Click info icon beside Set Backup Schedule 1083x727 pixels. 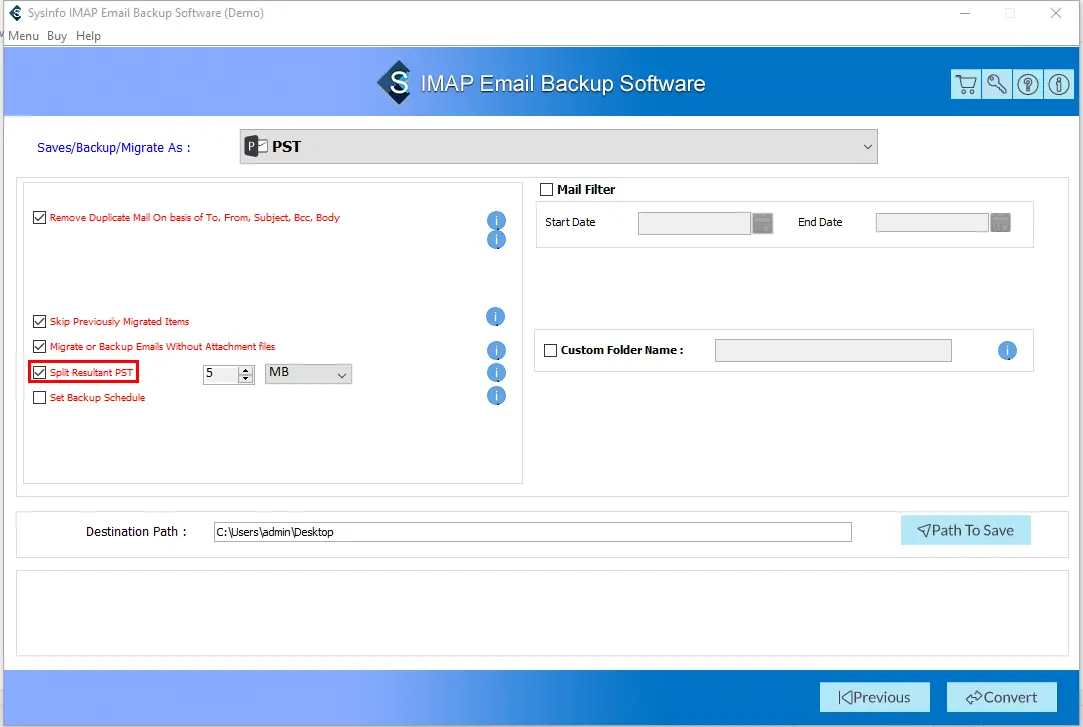click(495, 396)
